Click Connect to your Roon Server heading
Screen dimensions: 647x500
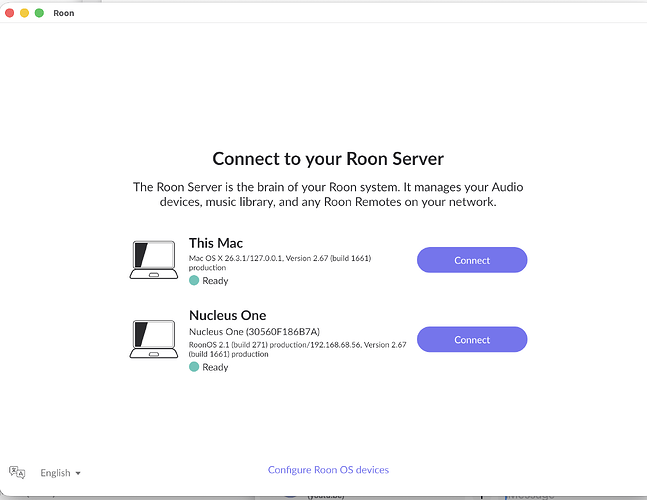pos(328,159)
